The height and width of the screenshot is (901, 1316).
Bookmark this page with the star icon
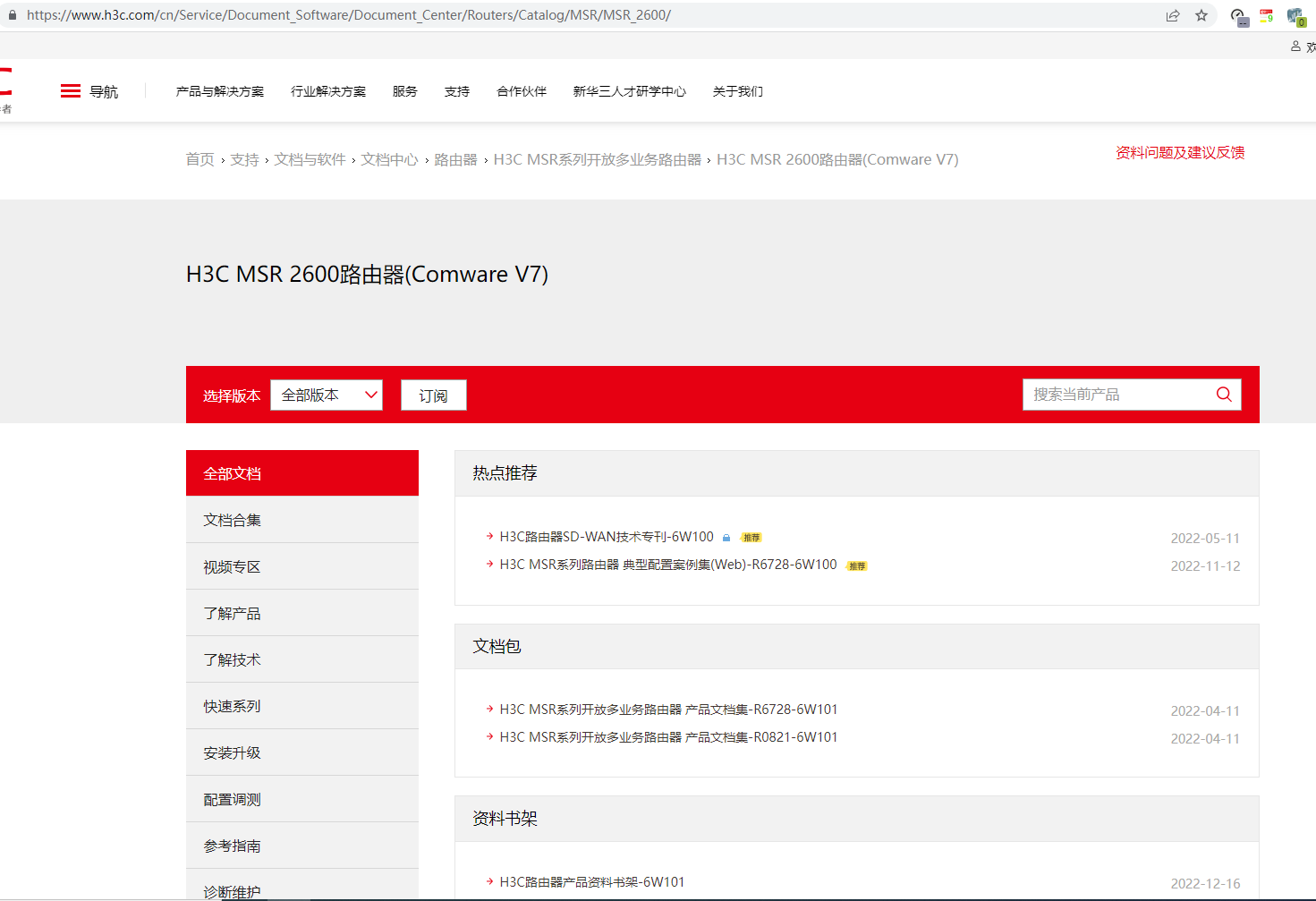coord(1201,15)
